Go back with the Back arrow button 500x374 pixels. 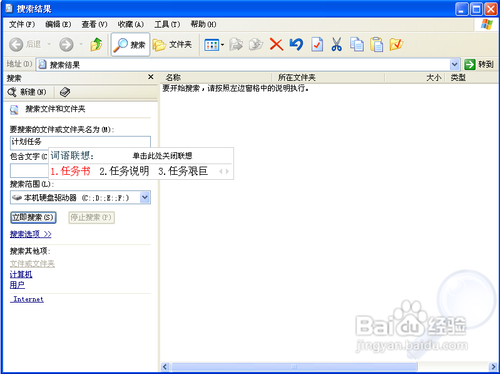point(16,44)
